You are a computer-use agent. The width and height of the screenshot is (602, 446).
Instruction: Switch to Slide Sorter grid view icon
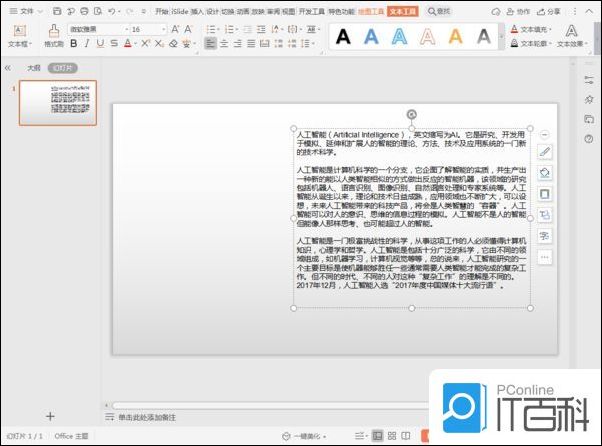click(x=392, y=436)
